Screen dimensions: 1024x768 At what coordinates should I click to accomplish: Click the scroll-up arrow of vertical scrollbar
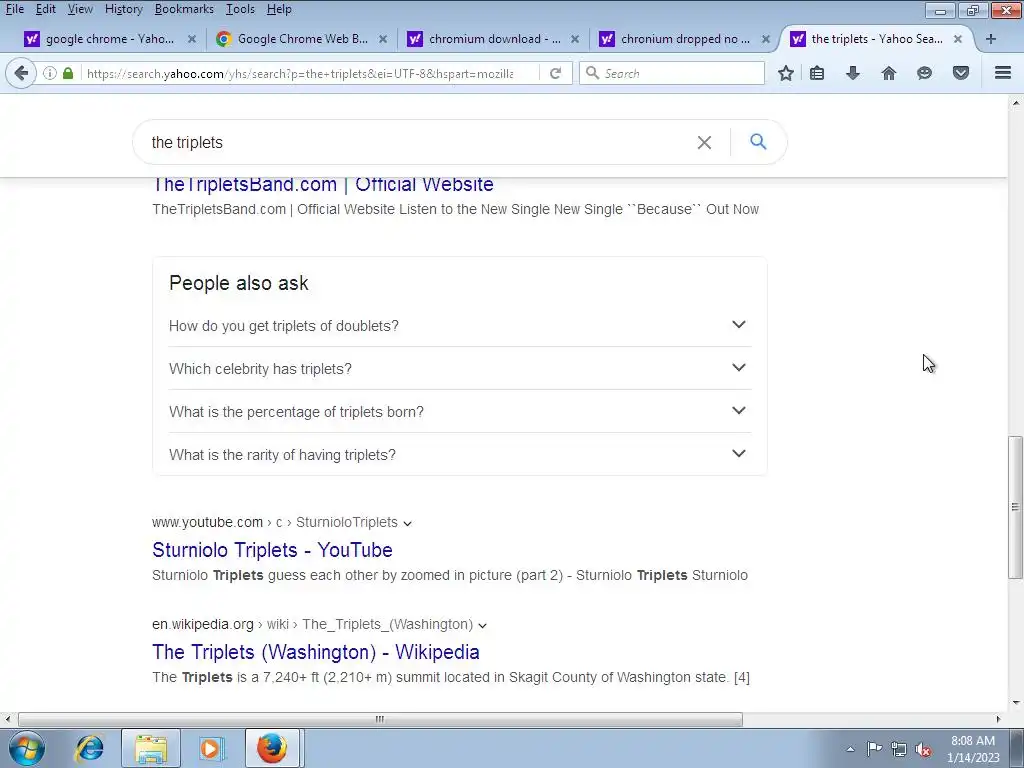(x=1016, y=103)
